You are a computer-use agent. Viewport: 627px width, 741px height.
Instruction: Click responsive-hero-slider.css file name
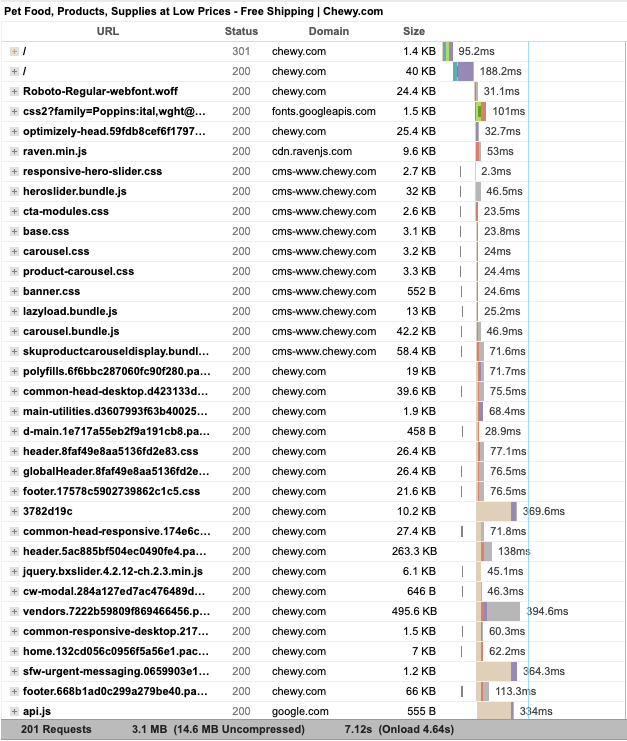pos(93,172)
